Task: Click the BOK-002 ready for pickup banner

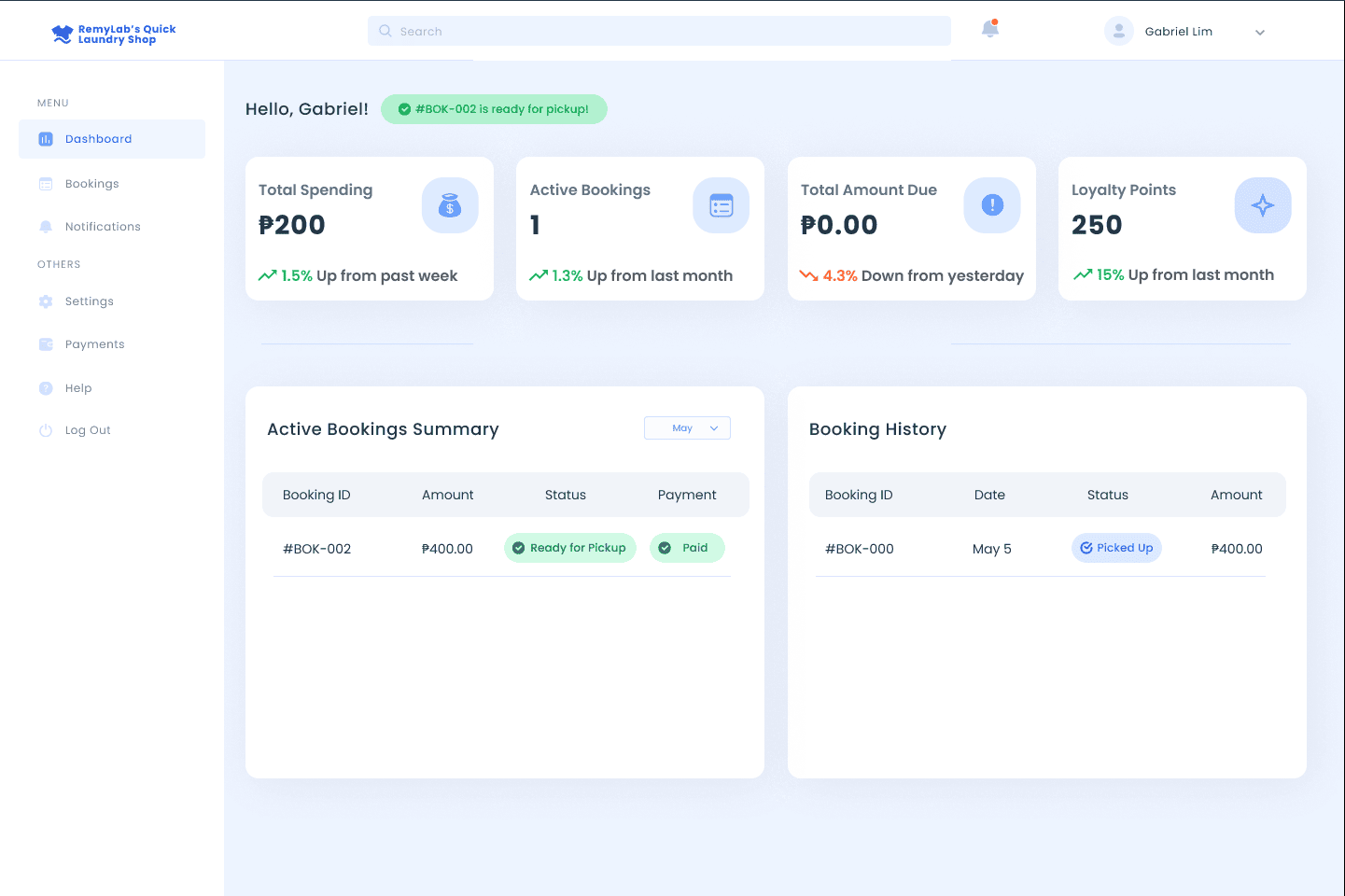Action: pyautogui.click(x=494, y=109)
